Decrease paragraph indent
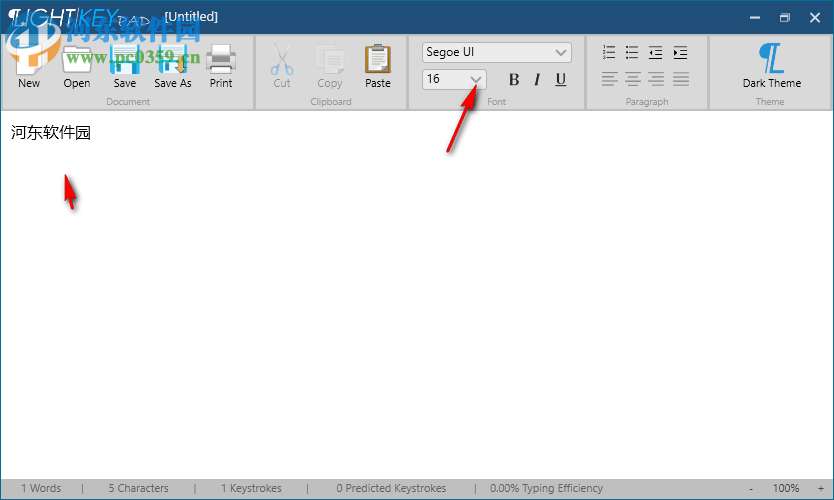The width and height of the screenshot is (834, 500). pos(655,52)
